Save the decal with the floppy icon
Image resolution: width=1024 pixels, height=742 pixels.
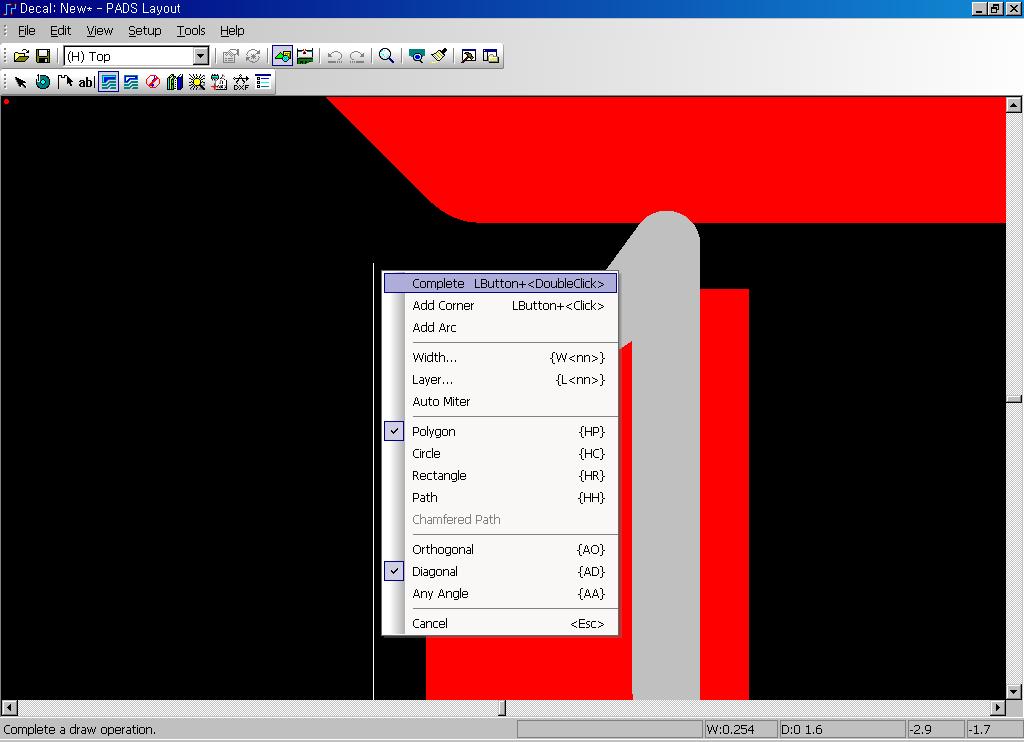pyautogui.click(x=43, y=56)
